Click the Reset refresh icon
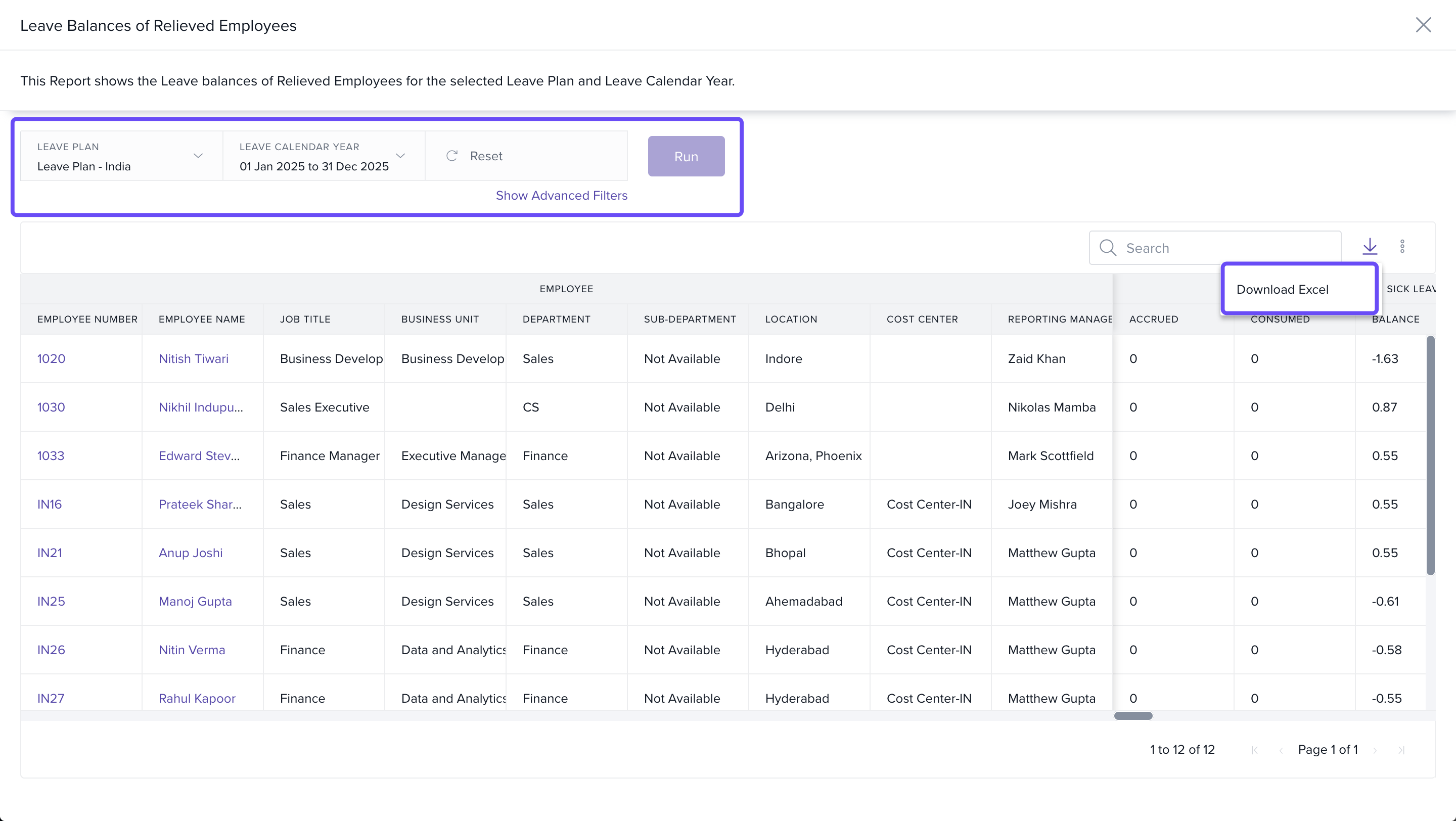Image resolution: width=1456 pixels, height=821 pixels. [451, 156]
